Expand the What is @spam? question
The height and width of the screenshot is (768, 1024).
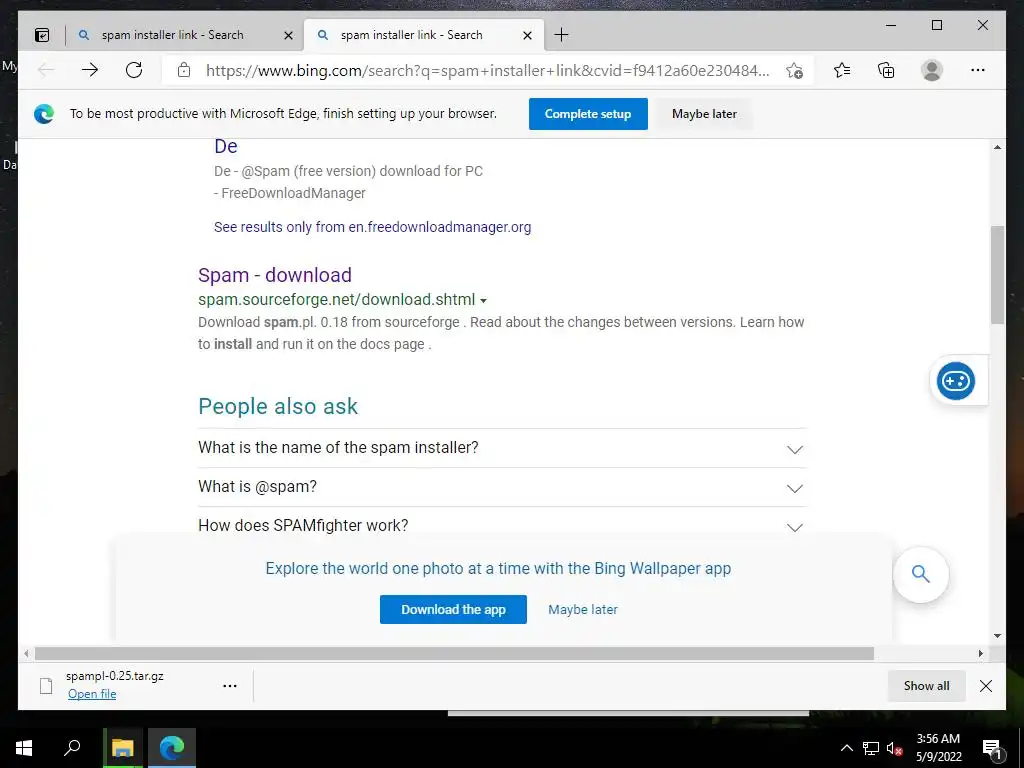click(502, 487)
